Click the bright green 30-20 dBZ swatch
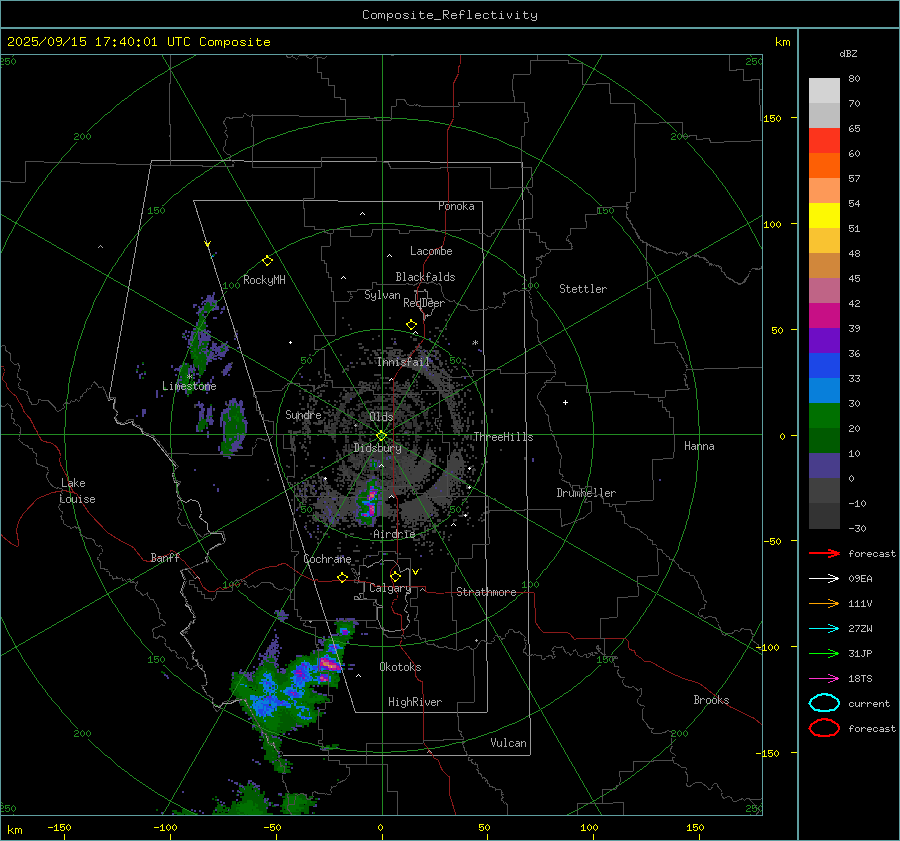Screen dimensions: 900x841 [x=824, y=416]
